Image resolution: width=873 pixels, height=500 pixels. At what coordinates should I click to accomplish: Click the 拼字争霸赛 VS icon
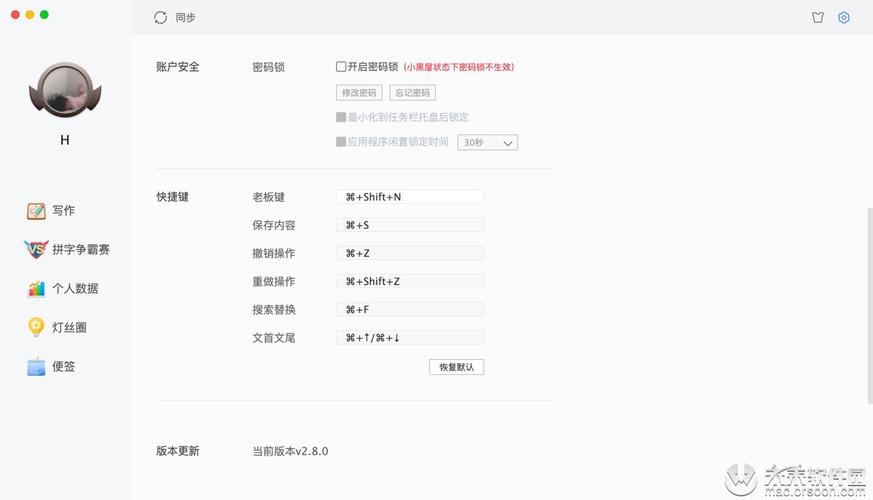(x=36, y=250)
